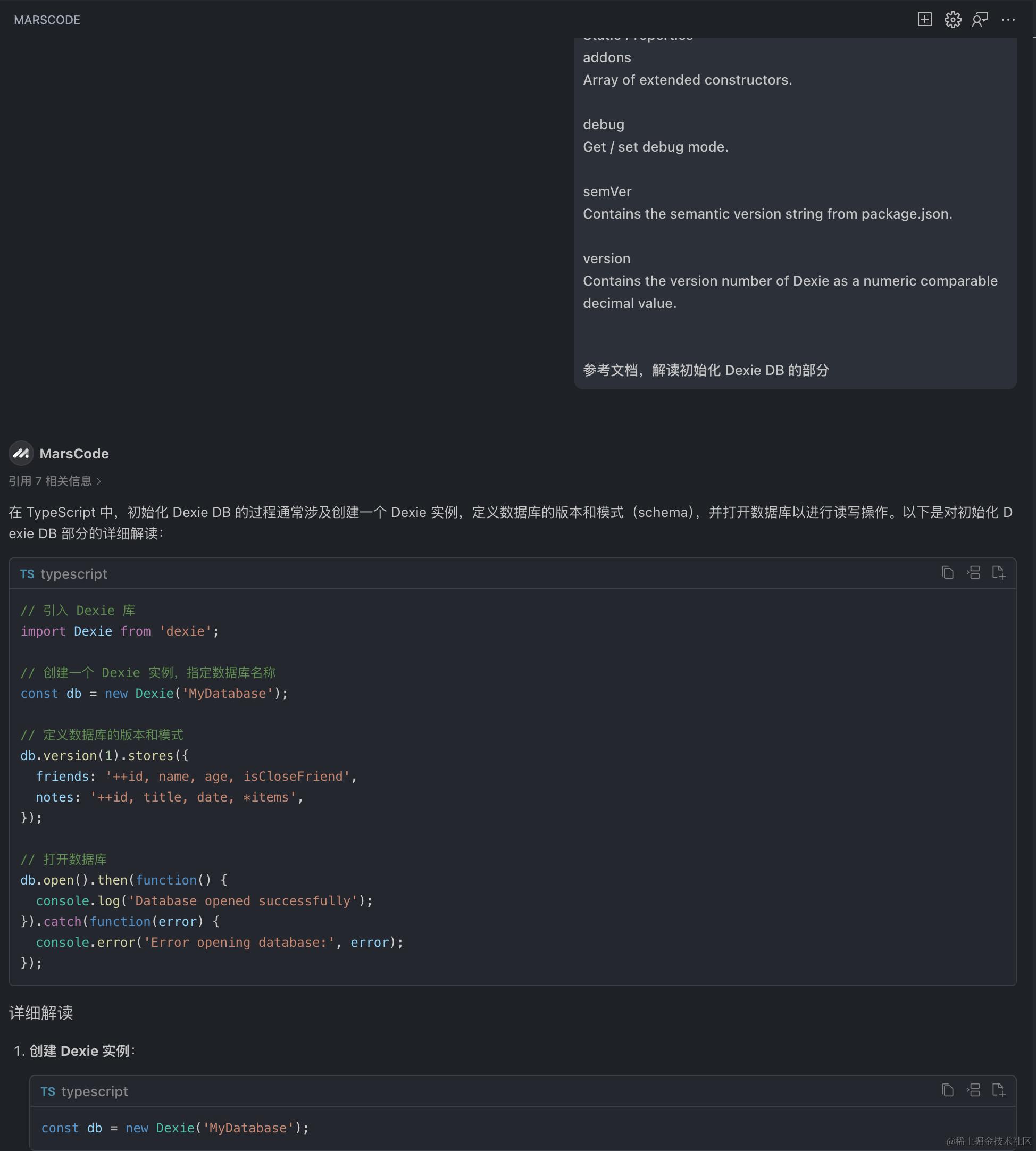Click the 详细解读 section heading
The width and height of the screenshot is (1036, 1151).
[41, 1013]
